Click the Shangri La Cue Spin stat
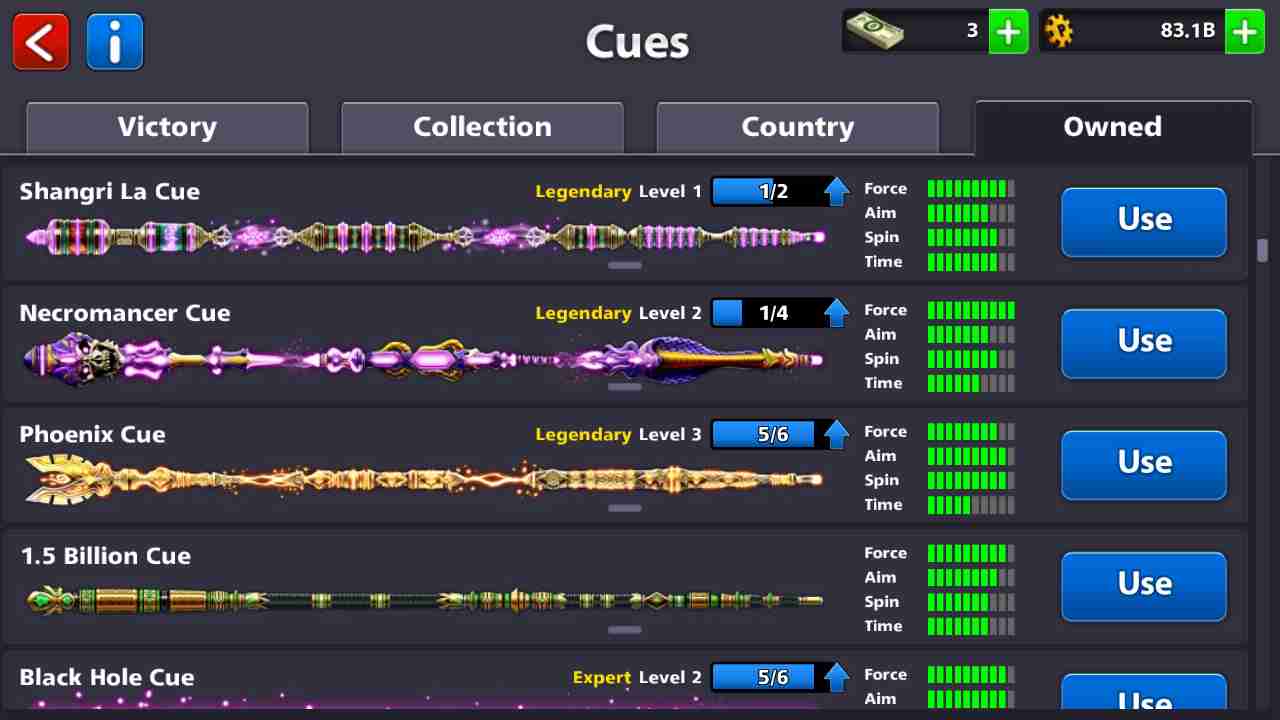This screenshot has width=1280, height=720. (939, 237)
